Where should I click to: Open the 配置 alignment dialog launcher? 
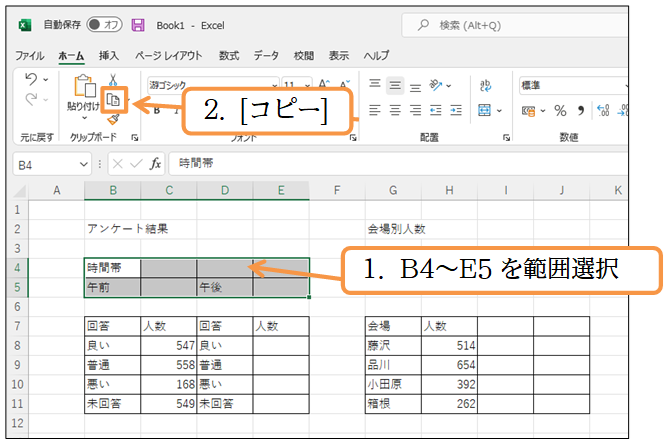[x=506, y=137]
